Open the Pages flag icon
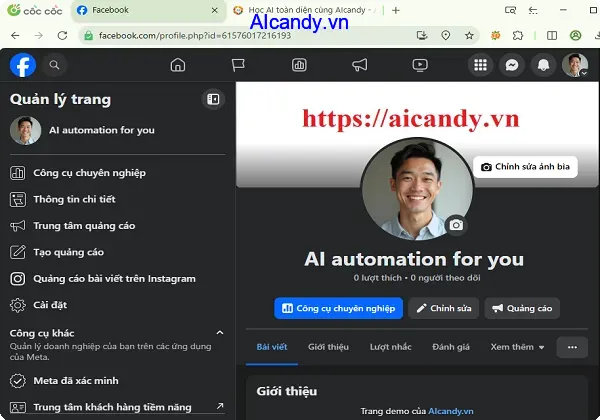 (238, 65)
